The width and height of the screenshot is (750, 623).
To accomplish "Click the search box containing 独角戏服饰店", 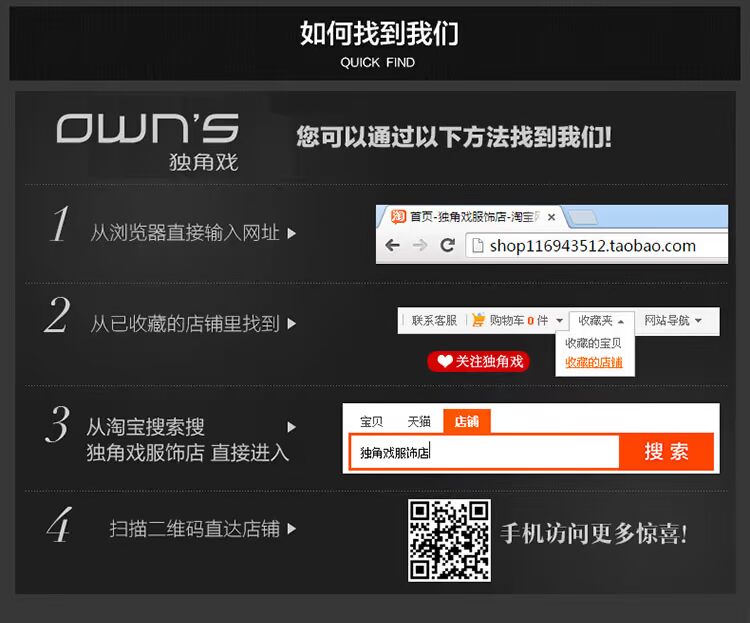I will [484, 452].
